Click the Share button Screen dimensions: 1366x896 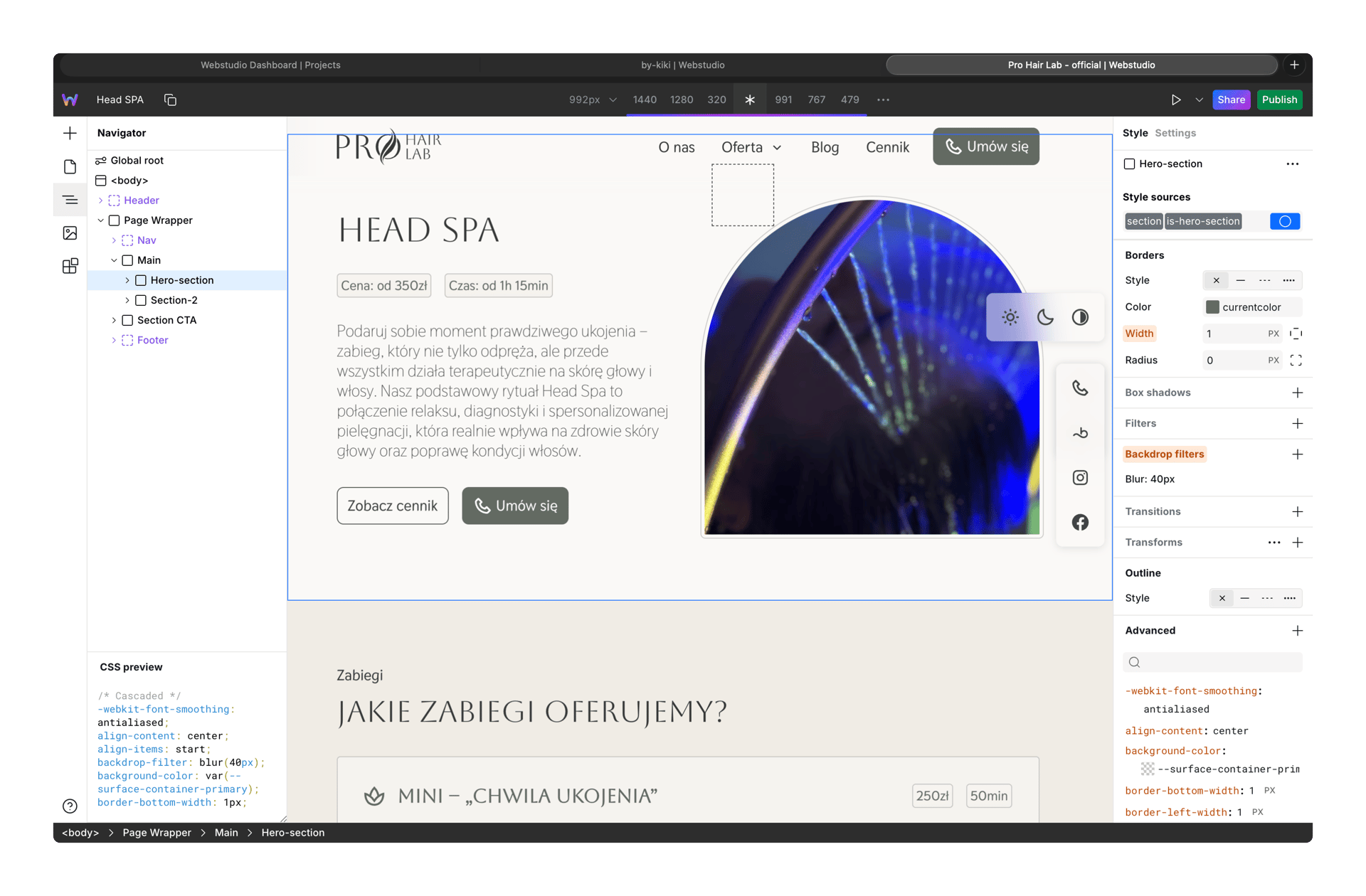click(1231, 100)
